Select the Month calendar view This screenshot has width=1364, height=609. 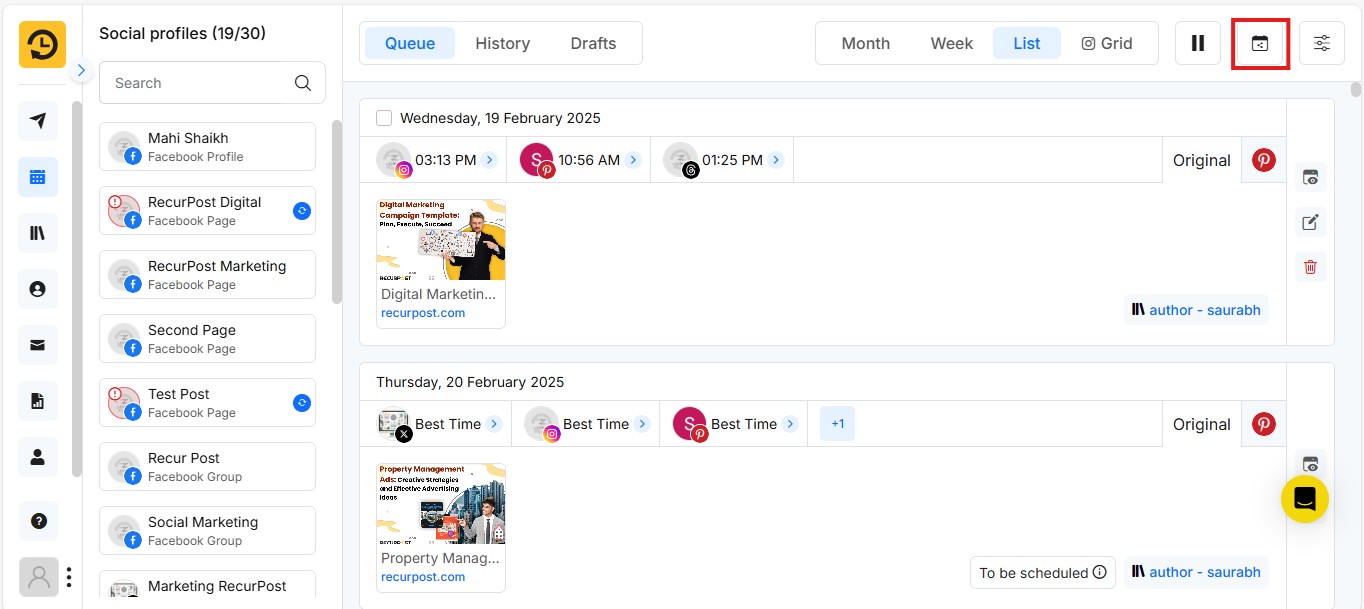[x=864, y=43]
